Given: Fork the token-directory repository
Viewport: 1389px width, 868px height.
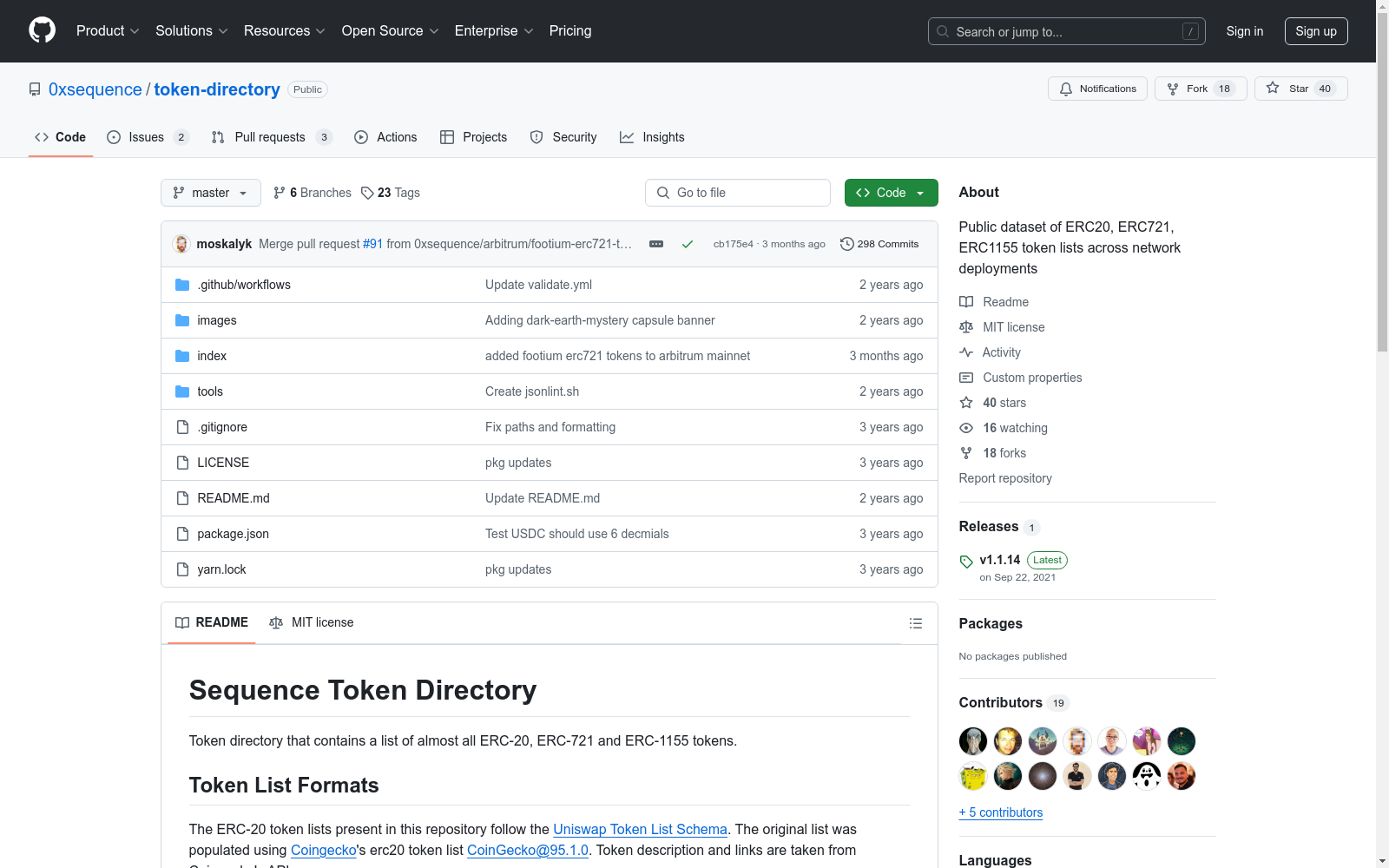Looking at the screenshot, I should click(1201, 89).
